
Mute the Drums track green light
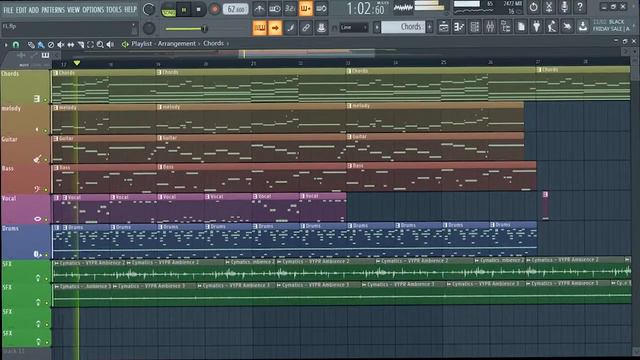tap(46, 255)
